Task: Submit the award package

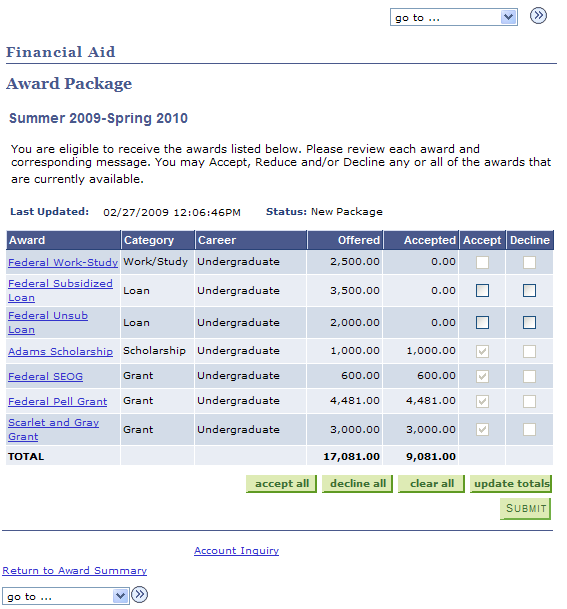Action: coord(525,508)
